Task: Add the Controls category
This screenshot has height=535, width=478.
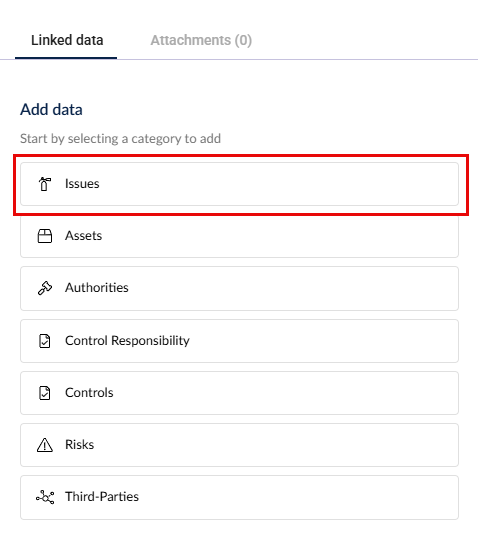Action: (x=240, y=393)
